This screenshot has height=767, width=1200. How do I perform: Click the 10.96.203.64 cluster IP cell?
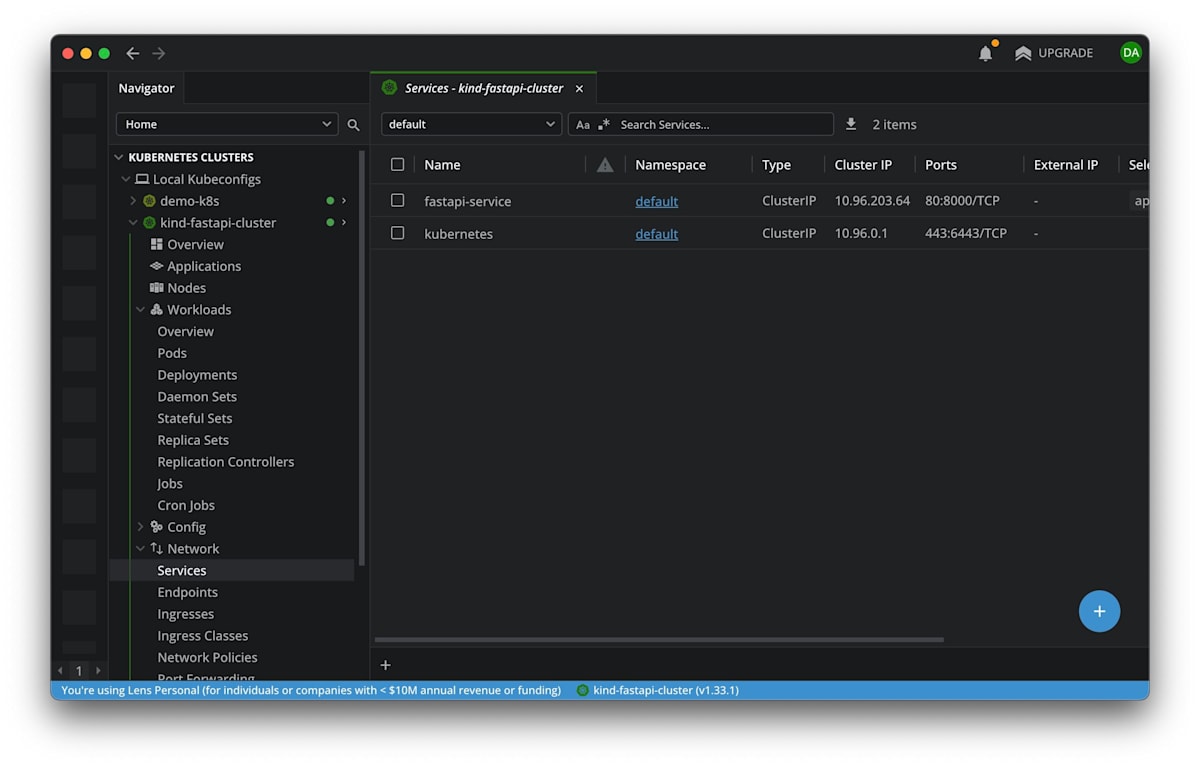click(x=872, y=201)
